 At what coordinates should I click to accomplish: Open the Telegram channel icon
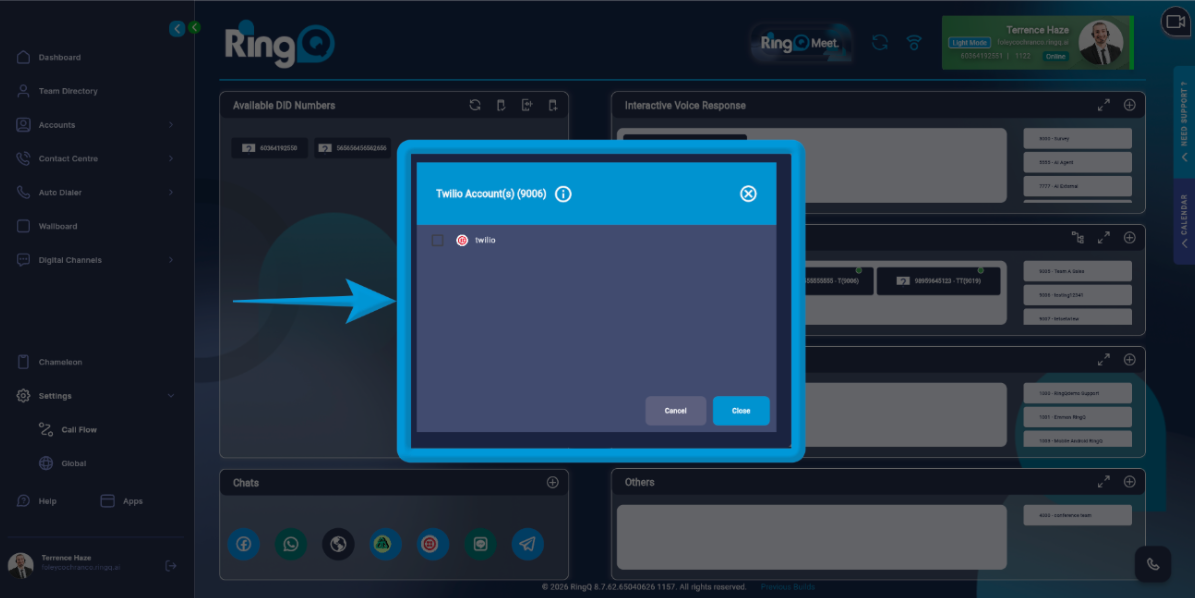[528, 544]
